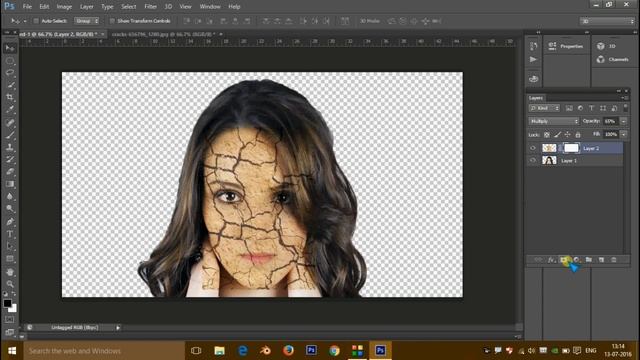Open the status bar info arrow menu

coord(118,327)
